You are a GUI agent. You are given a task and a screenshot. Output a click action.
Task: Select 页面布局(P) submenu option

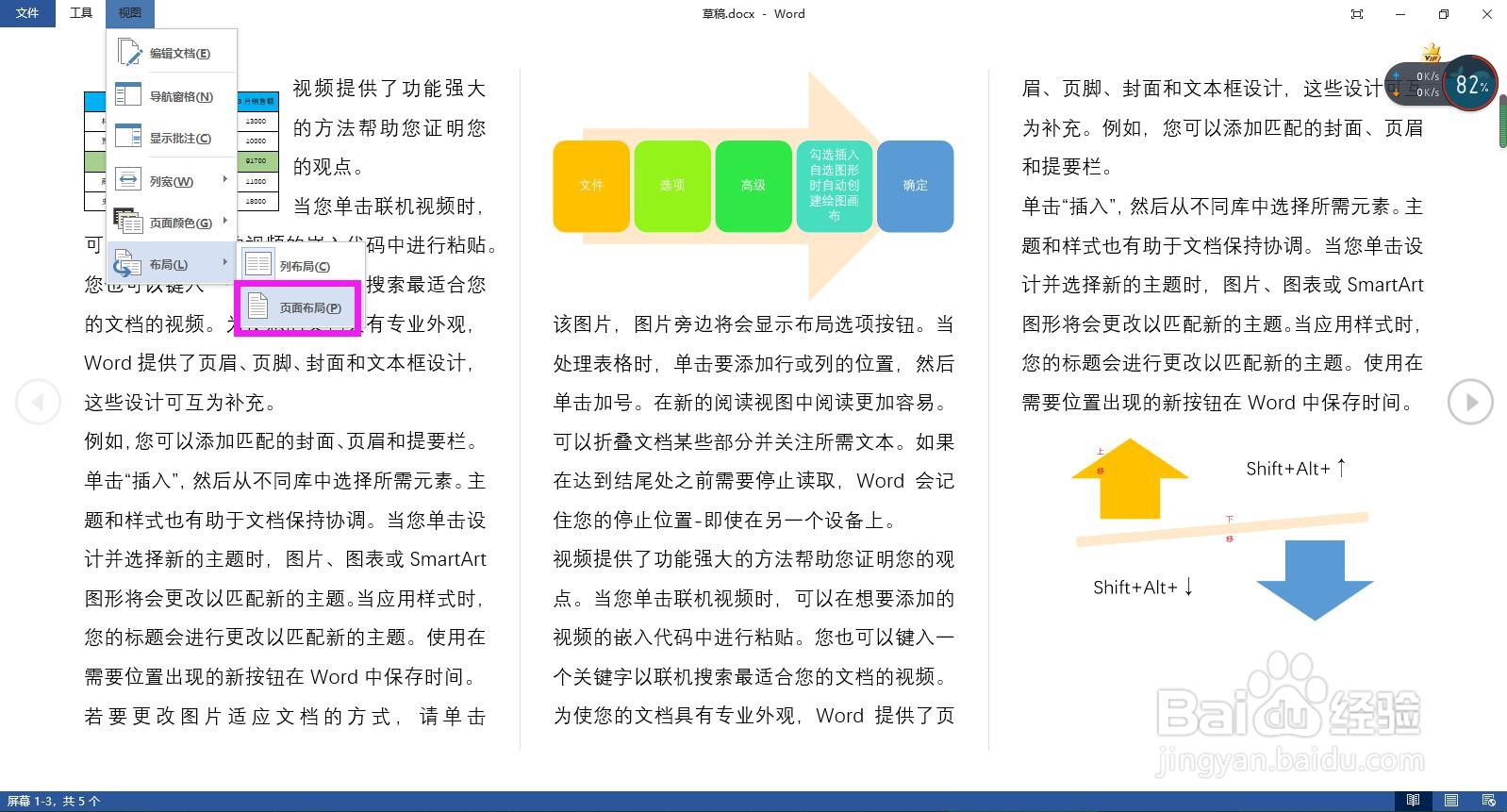point(300,307)
